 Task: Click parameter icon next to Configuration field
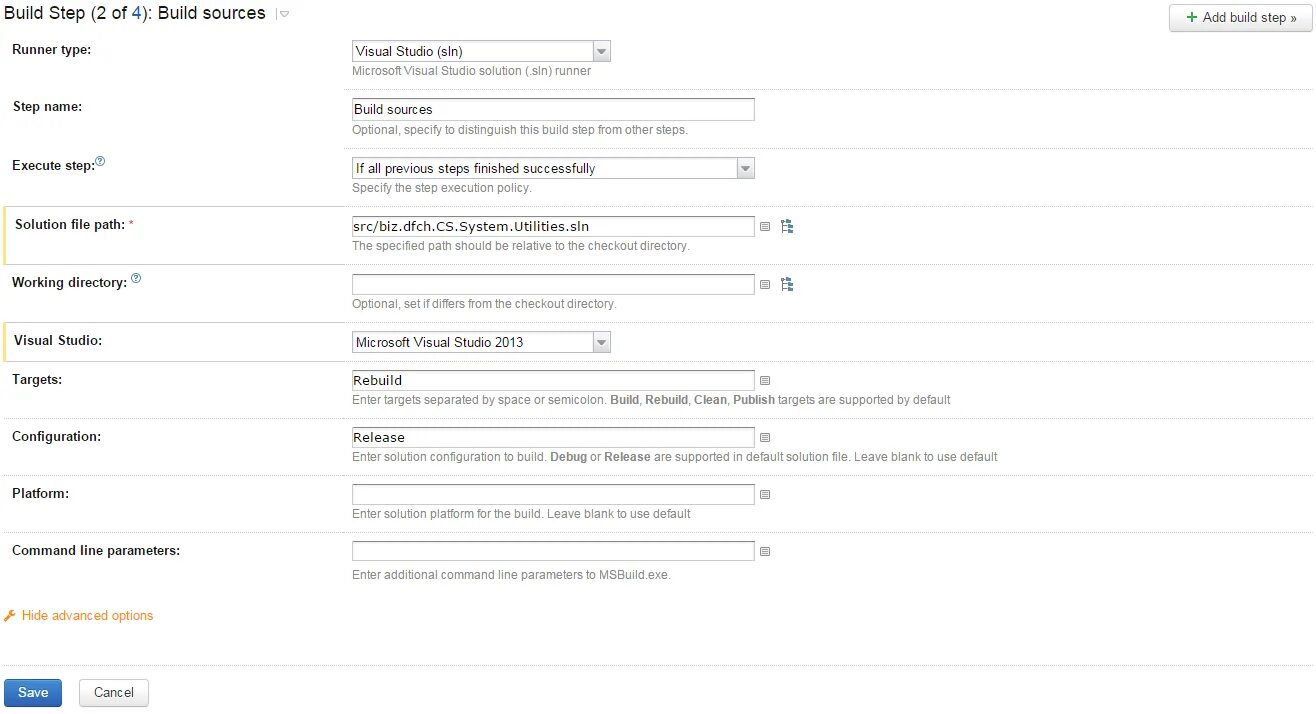765,438
